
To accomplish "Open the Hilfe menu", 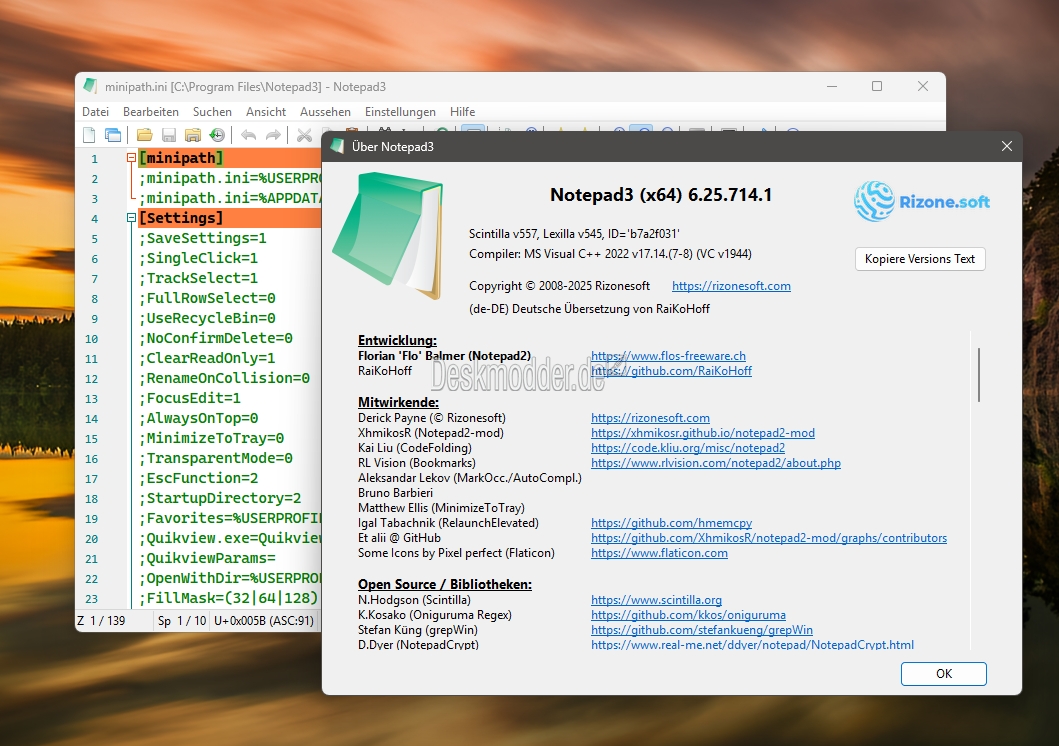I will (462, 111).
